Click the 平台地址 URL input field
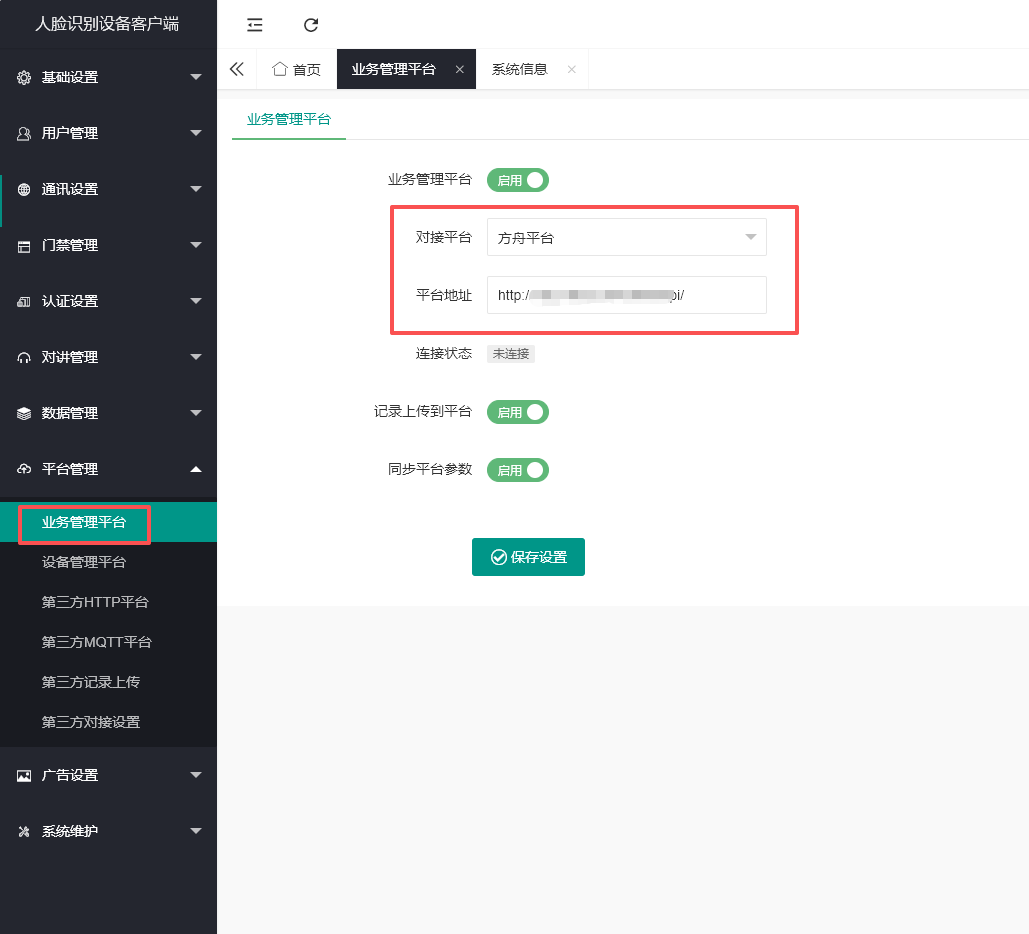Screen dimensions: 1029x934 pyautogui.click(x=627, y=295)
